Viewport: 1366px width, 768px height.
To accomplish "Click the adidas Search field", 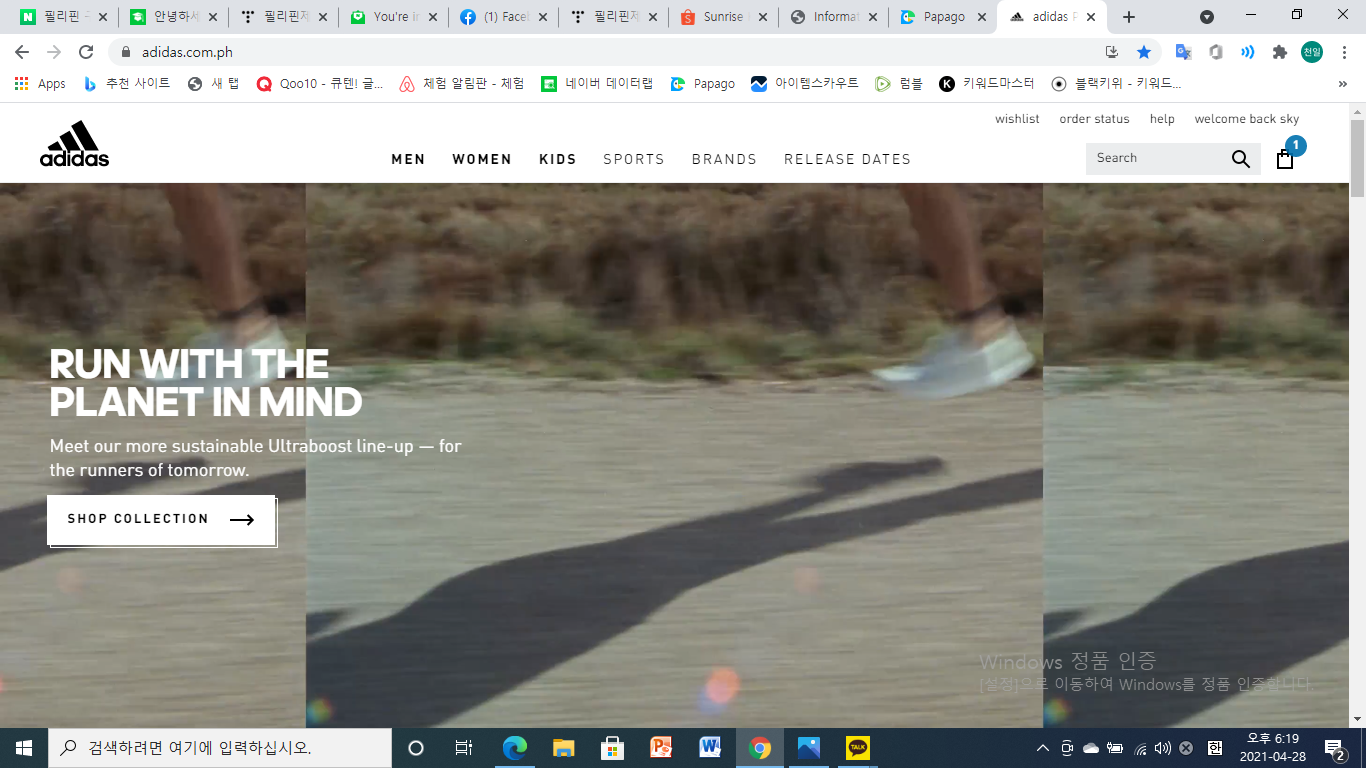I will point(1158,159).
